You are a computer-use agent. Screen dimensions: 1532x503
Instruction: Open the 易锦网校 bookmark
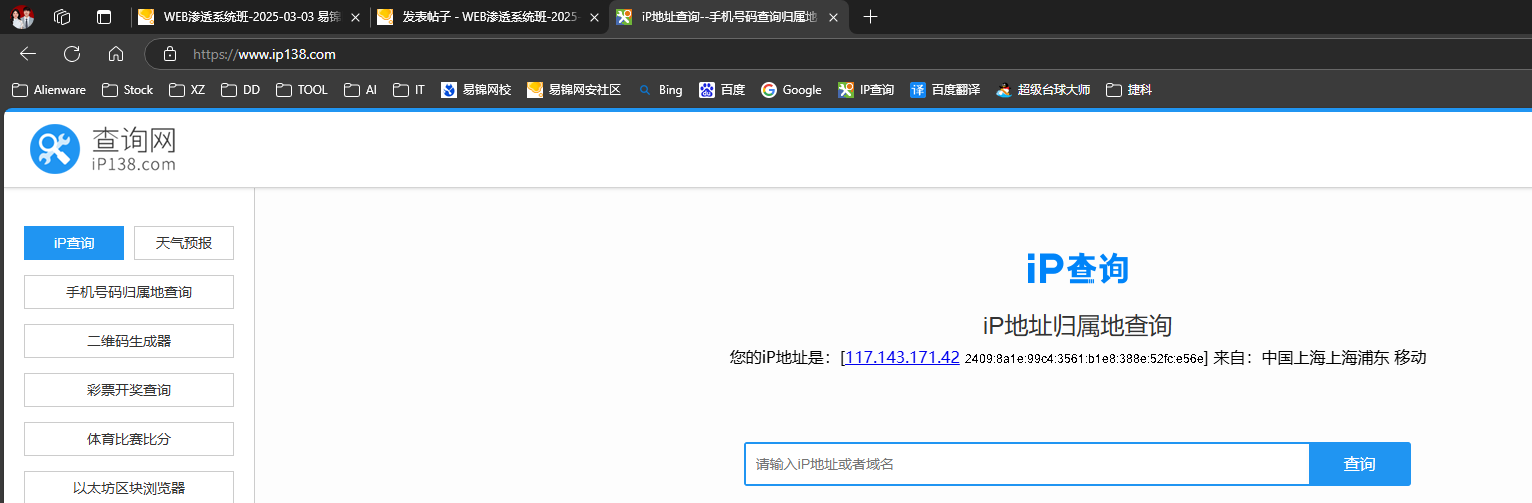[x=476, y=90]
